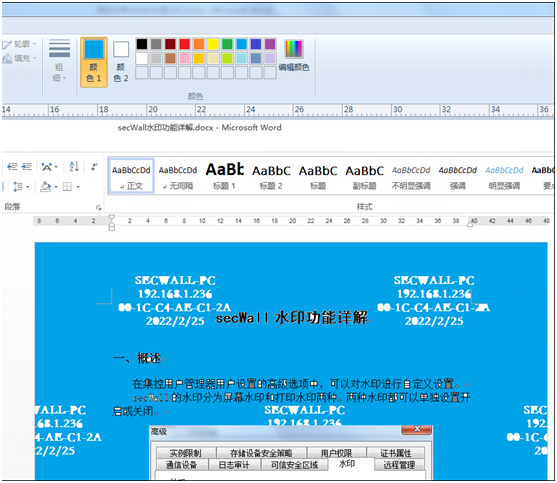Click the document title secWall 水印功能详解
The height and width of the screenshot is (483, 557).
[x=291, y=317]
